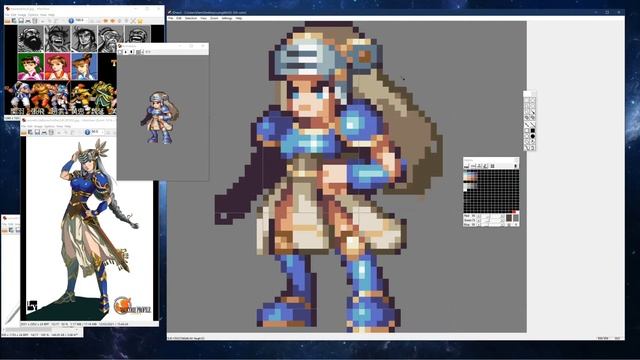Viewport: 640px width, 360px height.
Task: Open the Edit menu in pixel editor
Action: click(x=179, y=18)
